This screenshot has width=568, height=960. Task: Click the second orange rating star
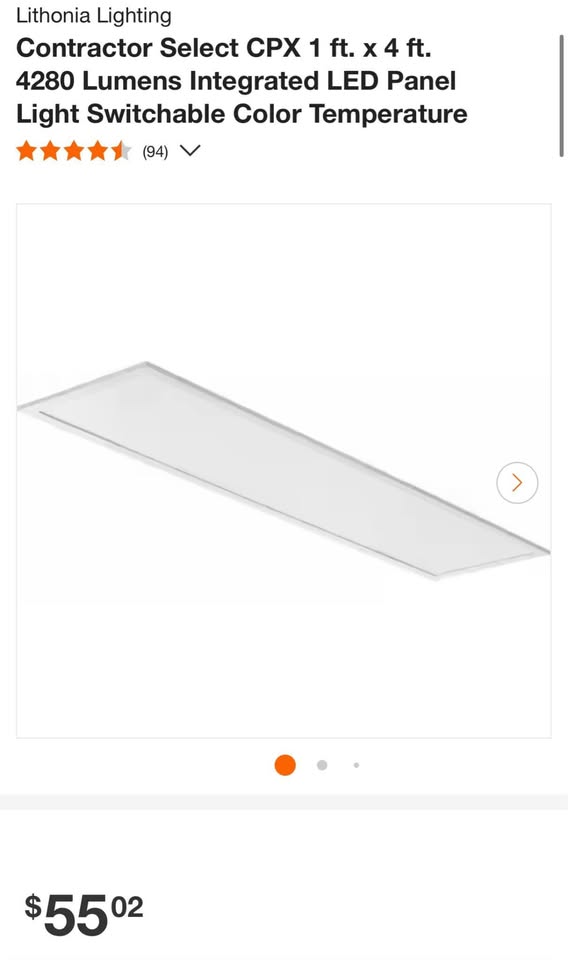[50, 151]
